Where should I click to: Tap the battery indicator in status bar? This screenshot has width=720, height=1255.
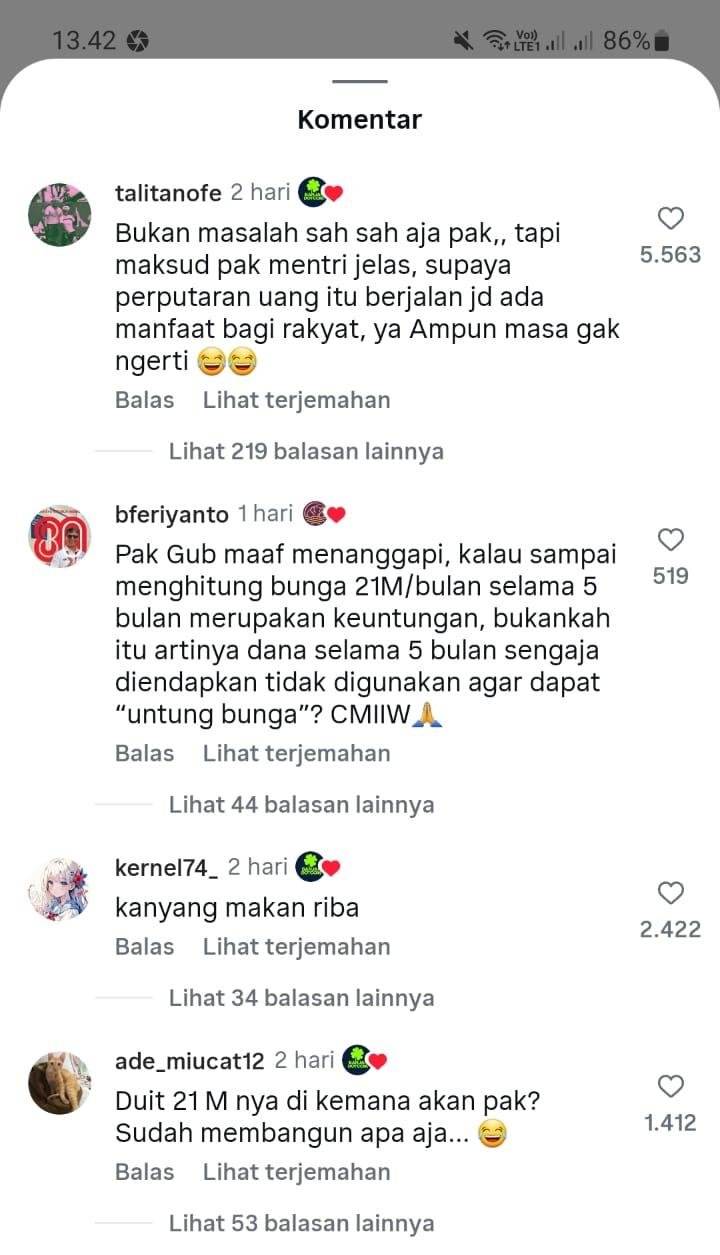(661, 41)
